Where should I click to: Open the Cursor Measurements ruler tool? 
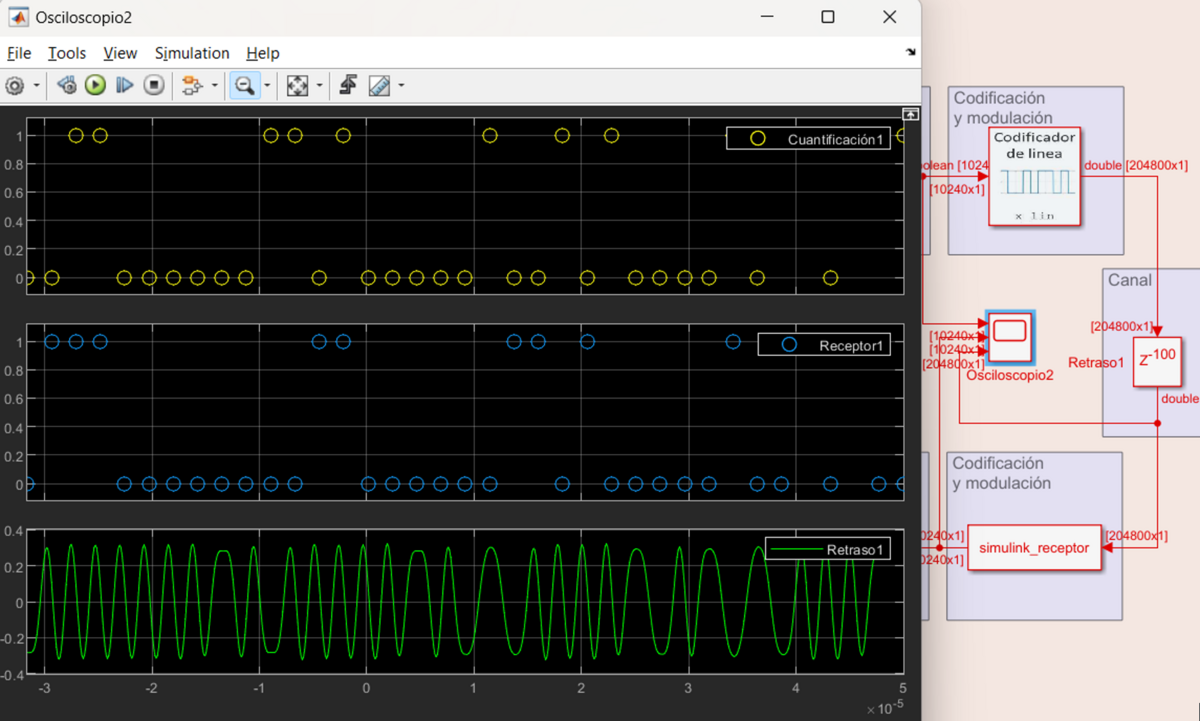[x=379, y=86]
